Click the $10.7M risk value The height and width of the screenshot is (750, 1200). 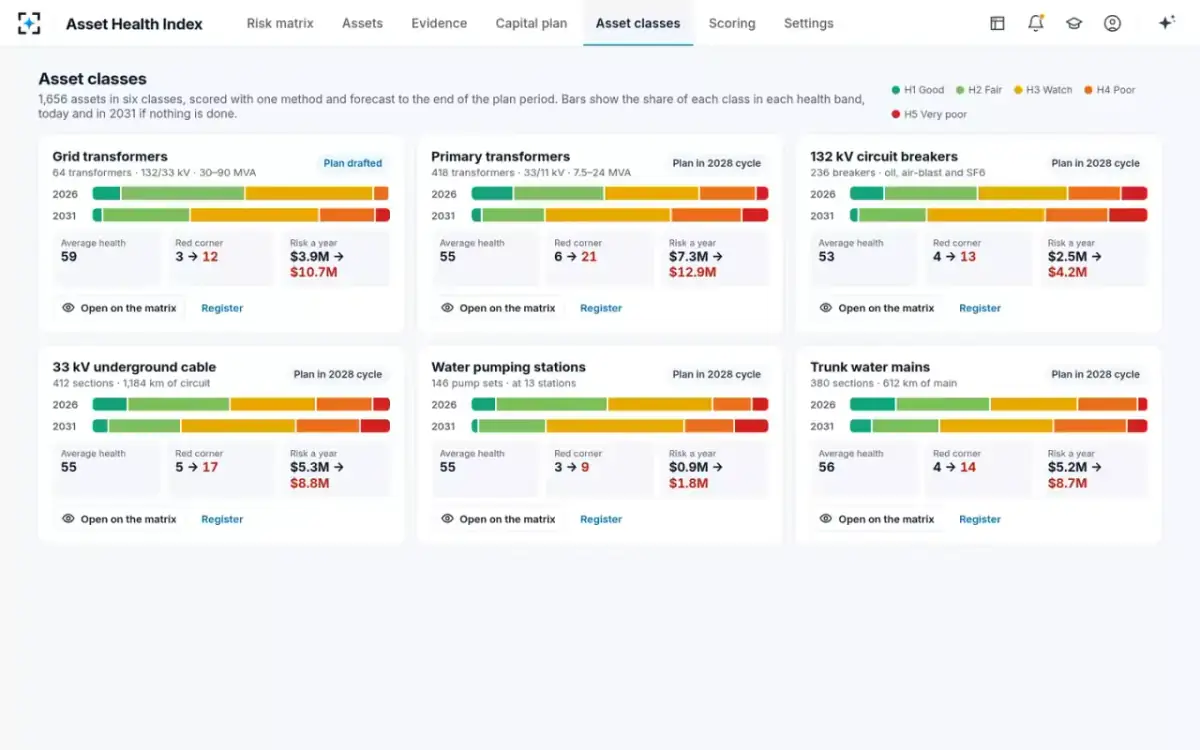313,272
